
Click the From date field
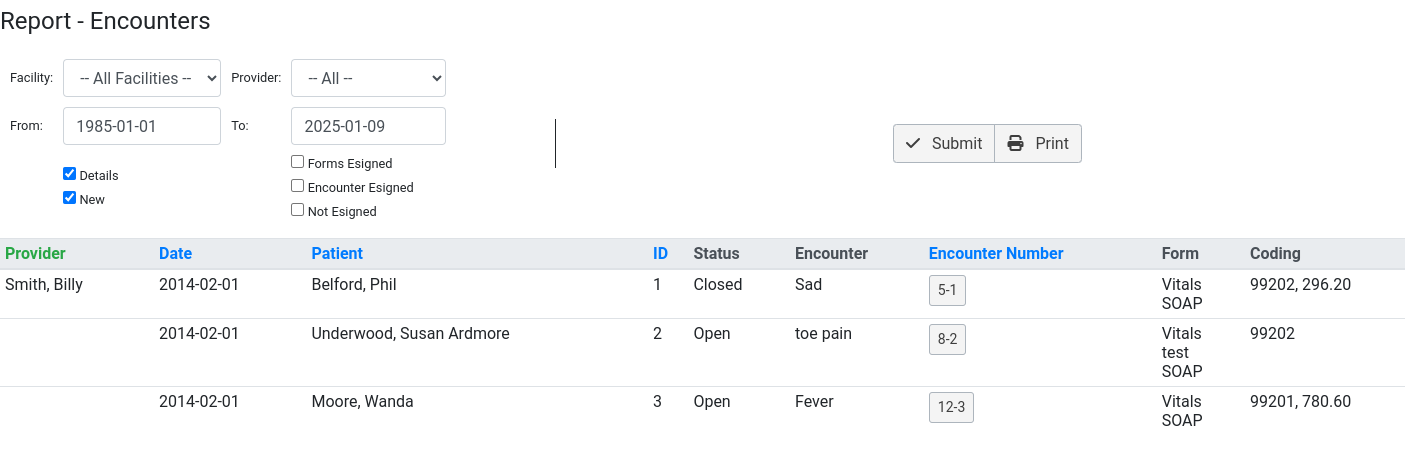[x=142, y=126]
